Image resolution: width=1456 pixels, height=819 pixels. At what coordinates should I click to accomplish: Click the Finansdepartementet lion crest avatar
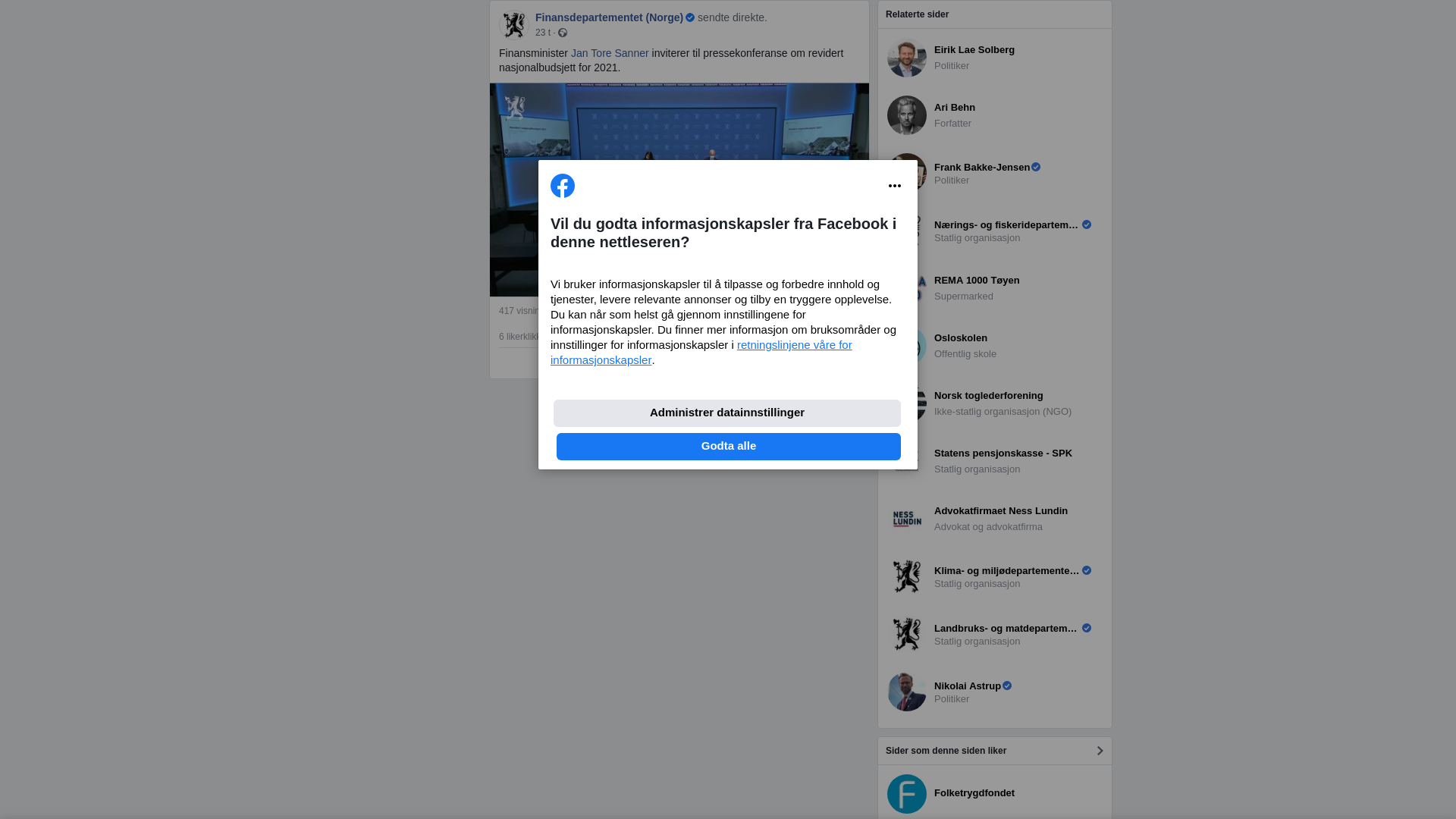(x=513, y=25)
